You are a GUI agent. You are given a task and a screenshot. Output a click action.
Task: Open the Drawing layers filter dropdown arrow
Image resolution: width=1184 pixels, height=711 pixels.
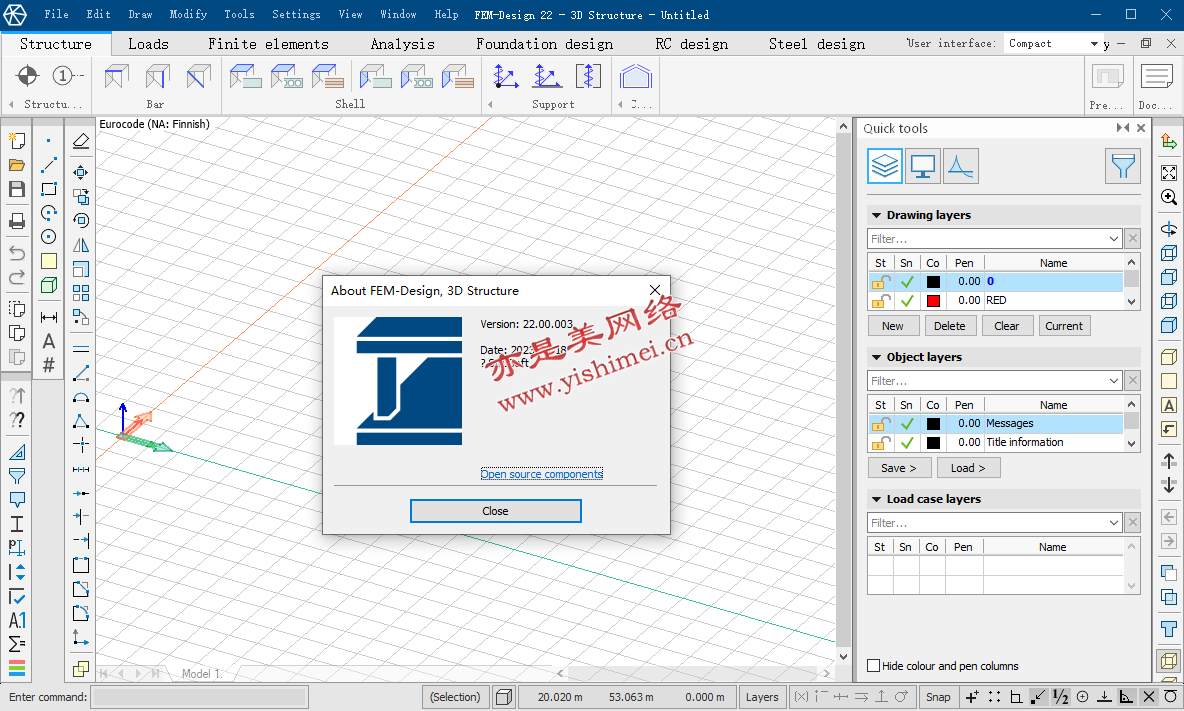coord(1114,239)
